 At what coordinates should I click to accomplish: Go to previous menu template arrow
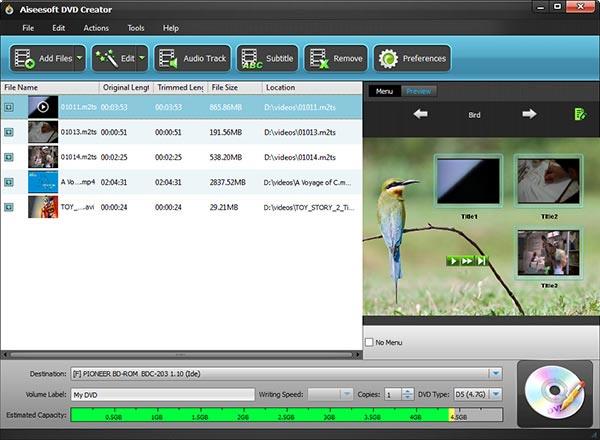tap(421, 114)
